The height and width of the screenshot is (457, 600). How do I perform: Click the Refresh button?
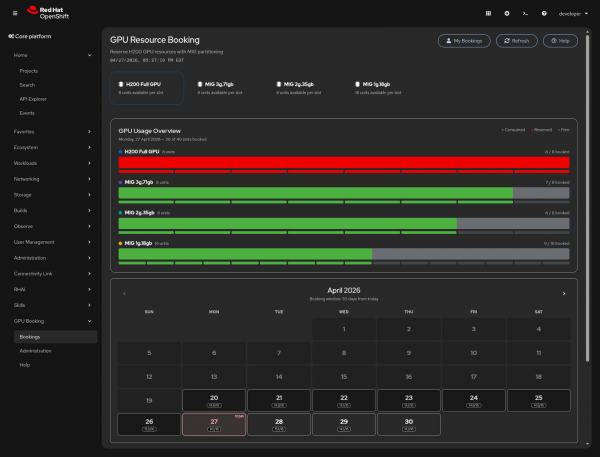coord(517,41)
